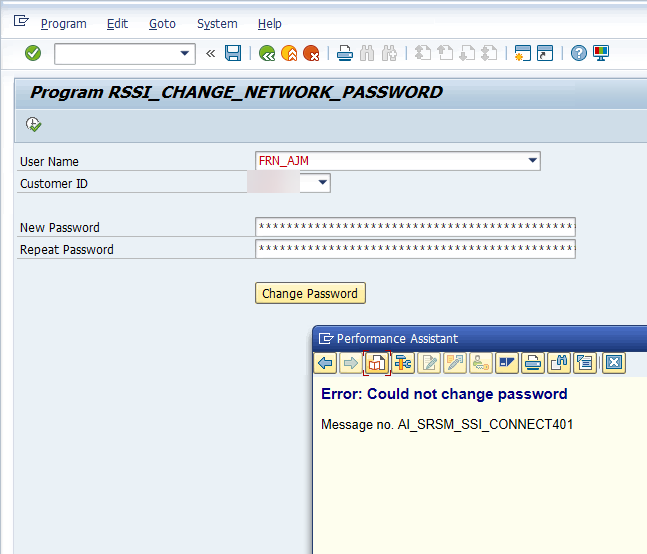Click Back arrow in Performance Assistant
The image size is (647, 554).
(x=325, y=363)
